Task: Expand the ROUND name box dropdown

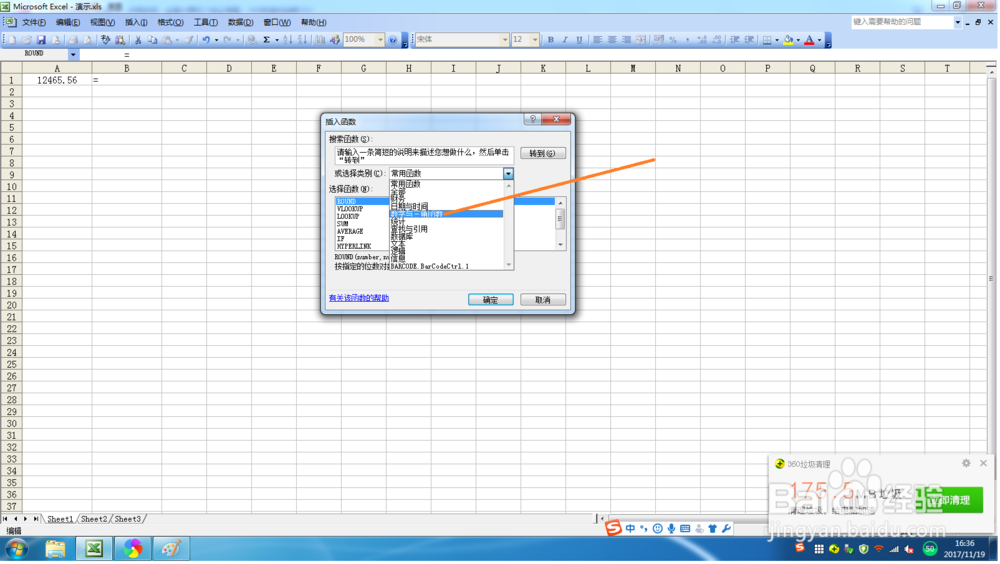Action: click(x=73, y=55)
